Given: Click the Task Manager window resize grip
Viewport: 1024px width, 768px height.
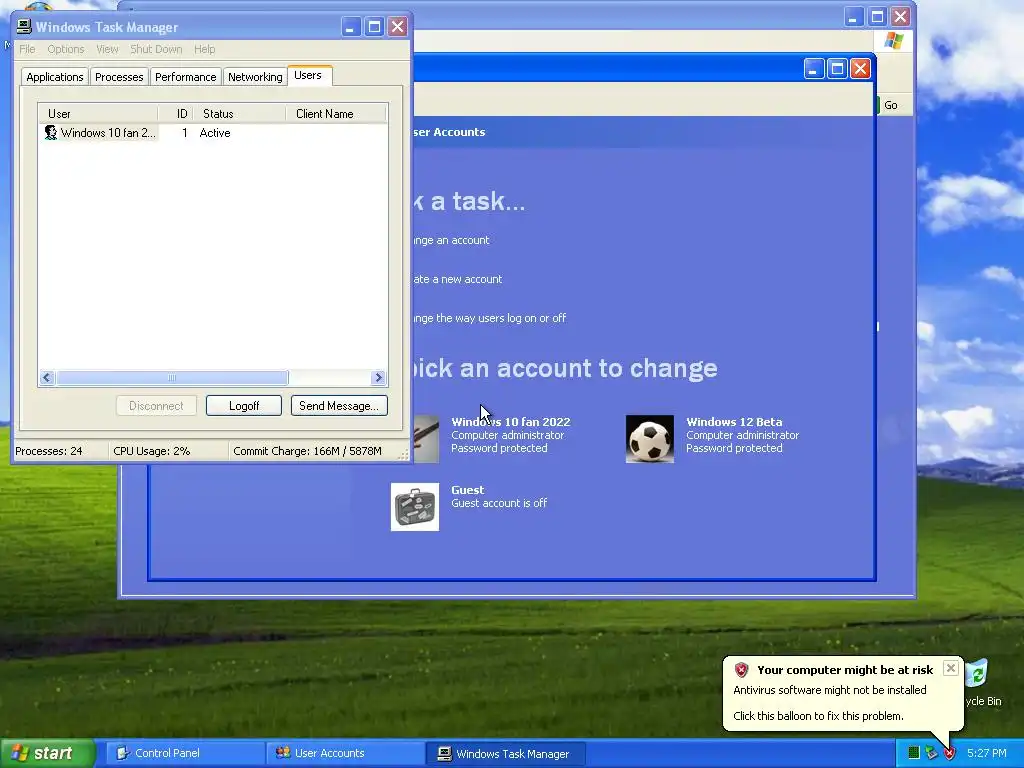Looking at the screenshot, I should tap(404, 455).
